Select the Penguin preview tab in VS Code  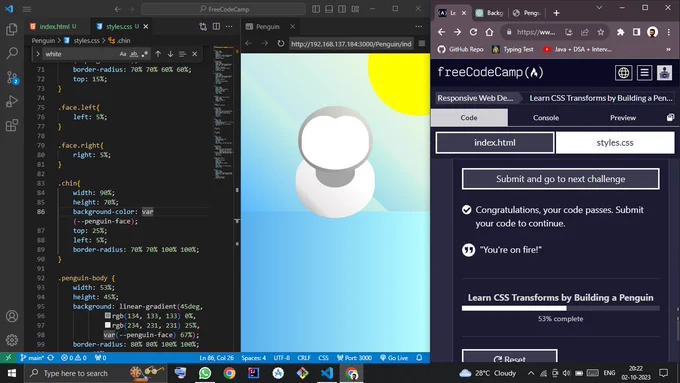point(268,26)
